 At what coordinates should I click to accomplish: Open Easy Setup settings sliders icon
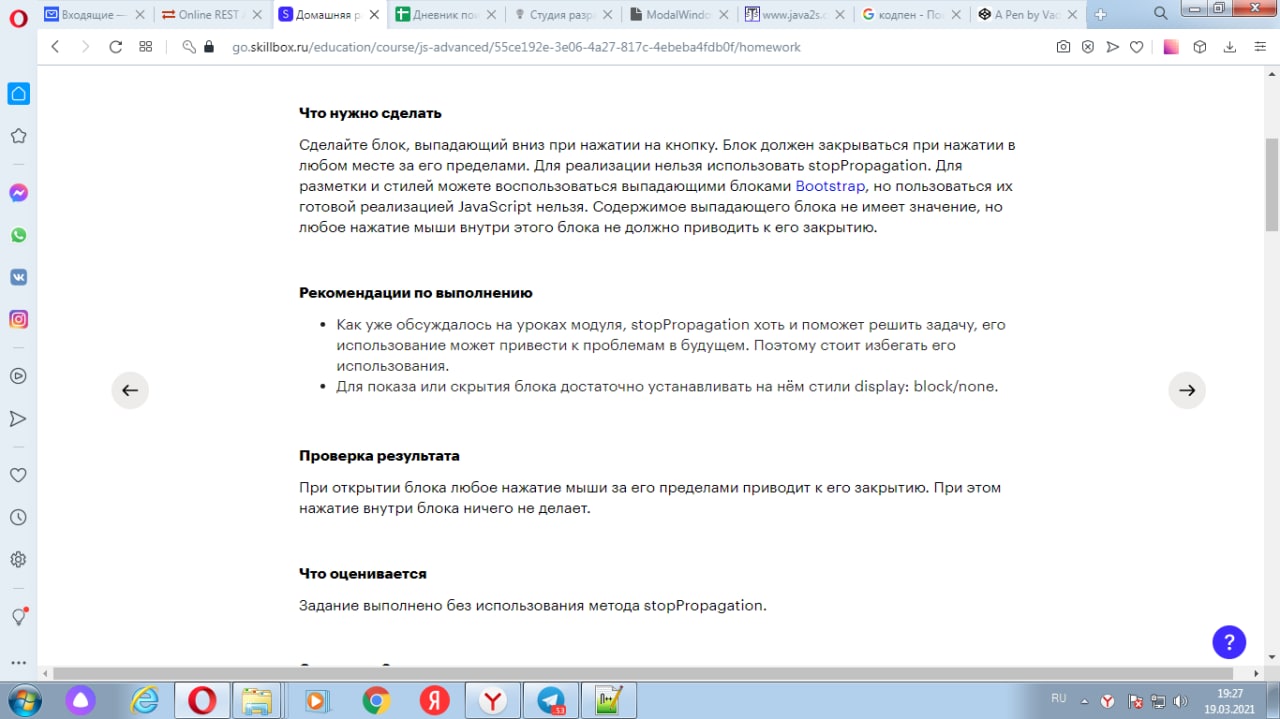tap(1259, 47)
